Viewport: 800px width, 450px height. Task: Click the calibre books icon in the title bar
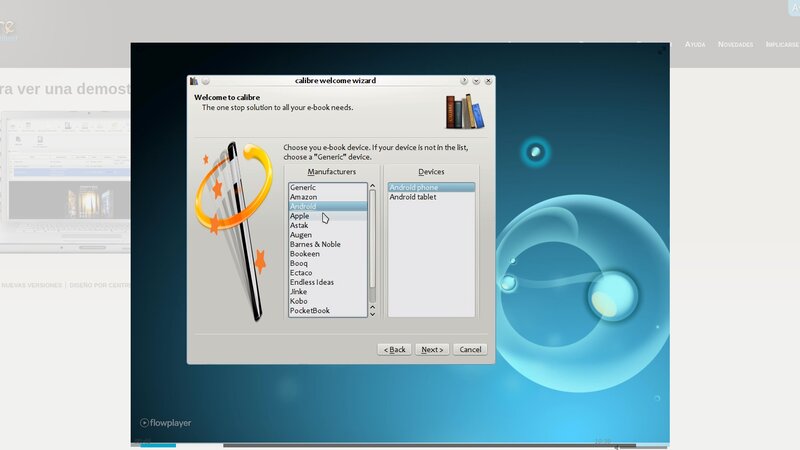194,81
